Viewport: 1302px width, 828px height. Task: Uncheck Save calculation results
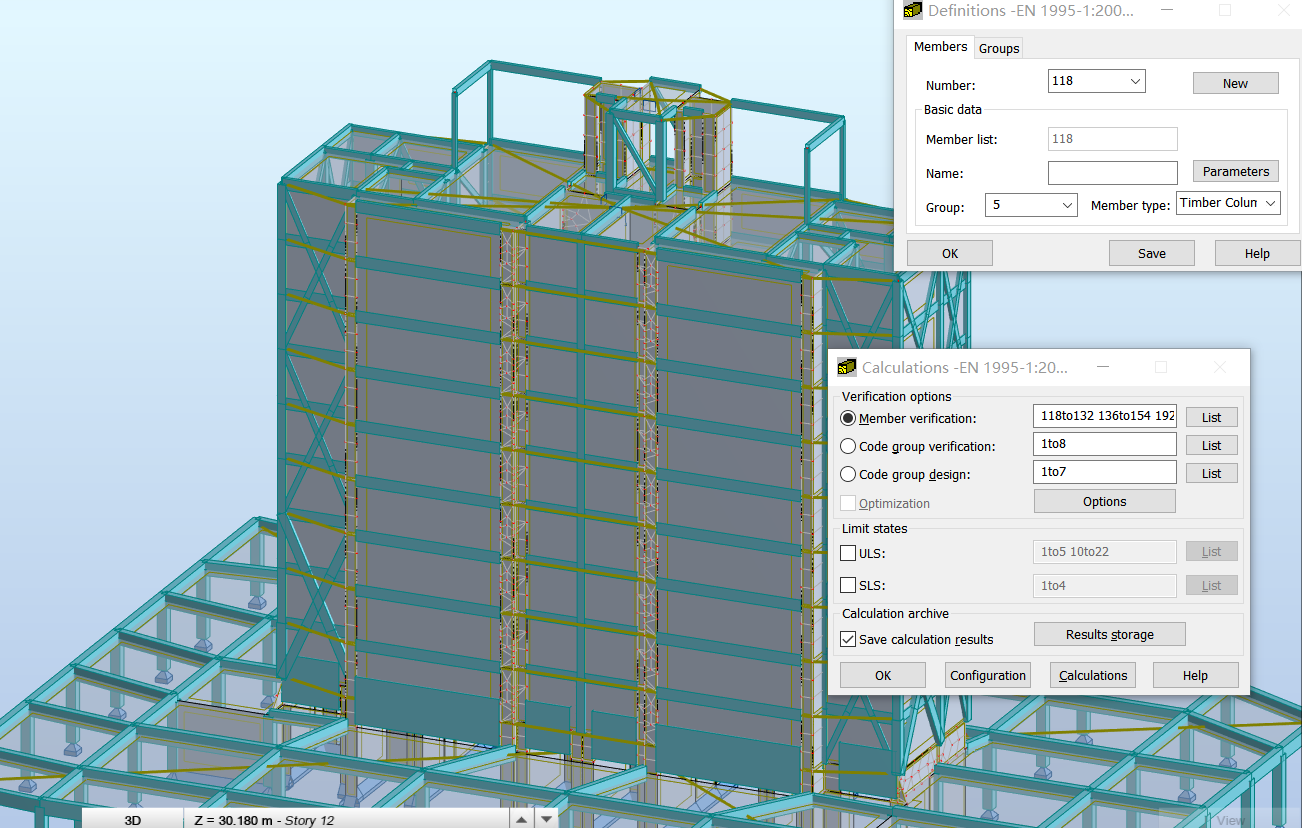click(848, 638)
